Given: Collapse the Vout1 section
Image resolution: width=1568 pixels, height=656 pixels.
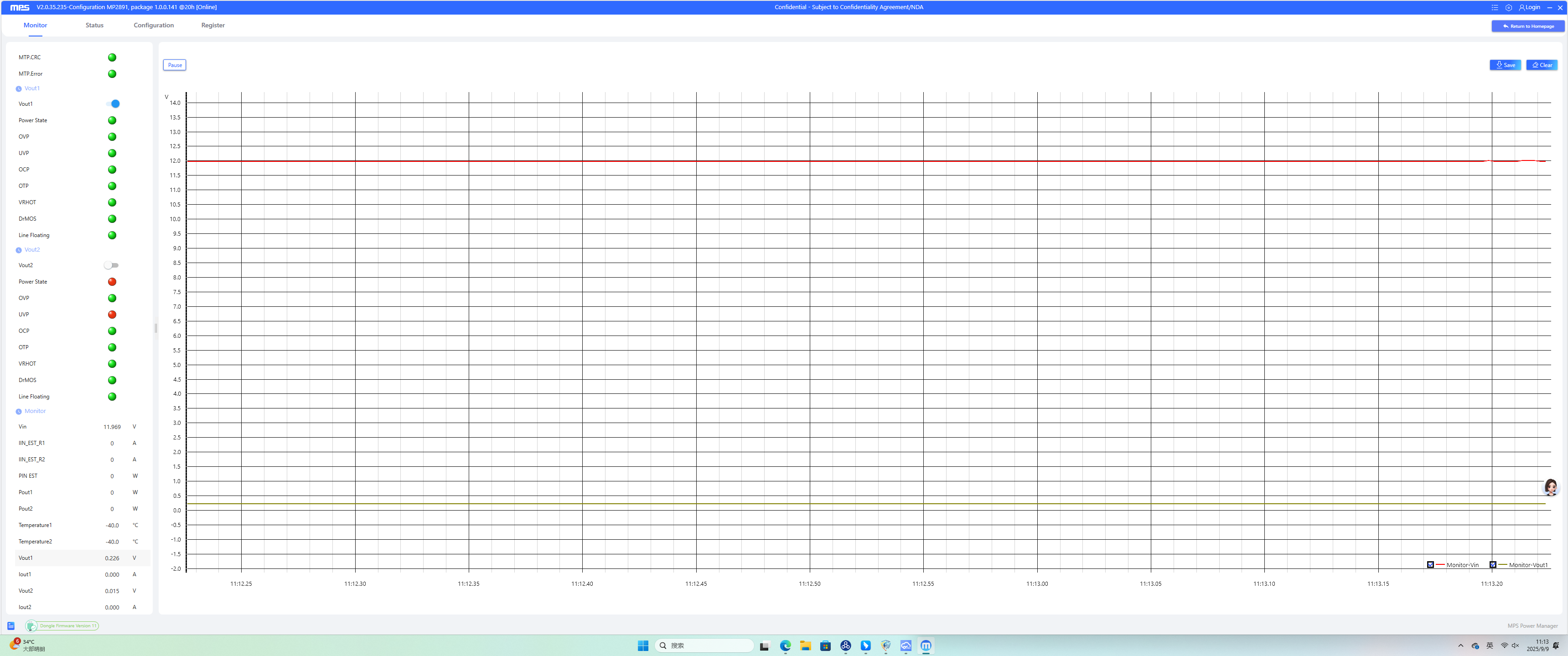Looking at the screenshot, I should (19, 89).
